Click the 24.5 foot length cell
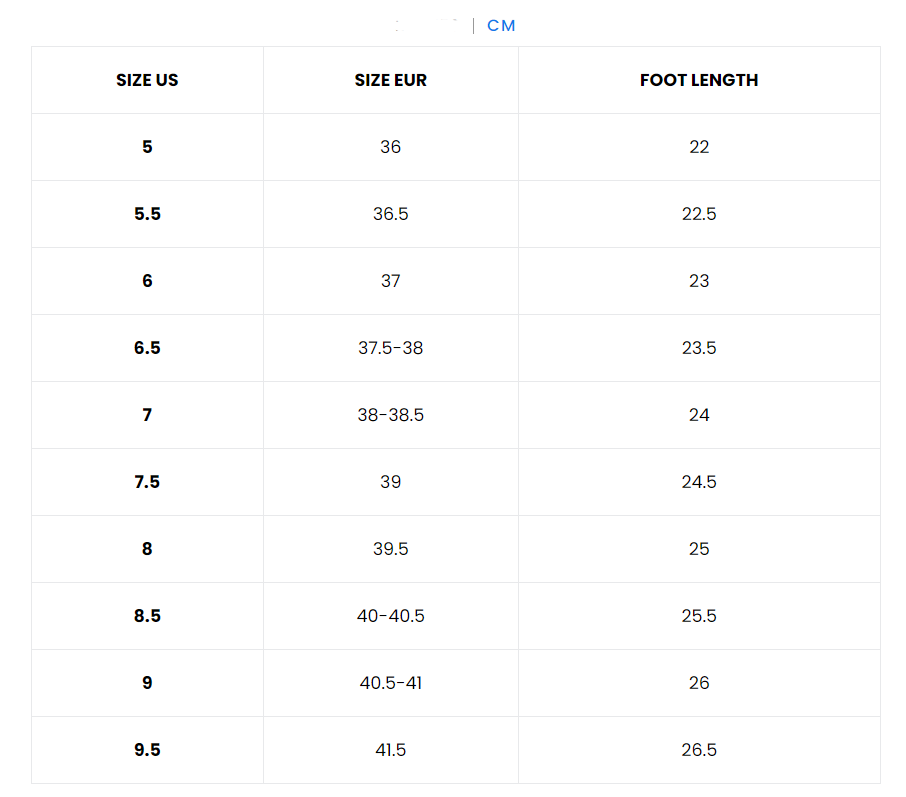906x797 pixels. (x=699, y=482)
